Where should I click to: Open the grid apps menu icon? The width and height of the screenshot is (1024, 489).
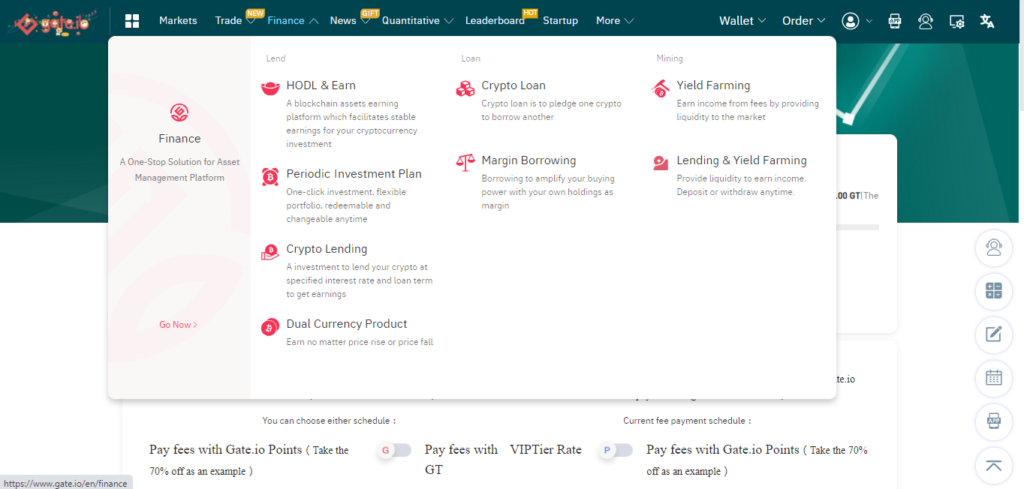(132, 21)
